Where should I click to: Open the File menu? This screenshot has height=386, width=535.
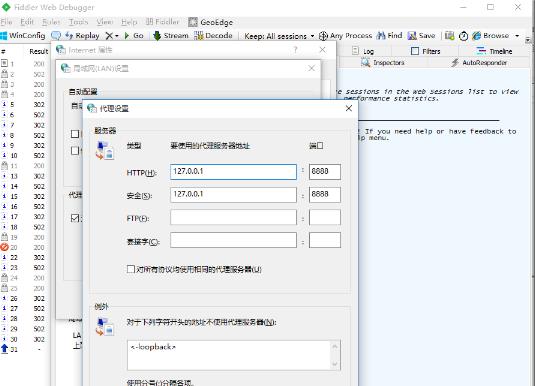[6, 22]
